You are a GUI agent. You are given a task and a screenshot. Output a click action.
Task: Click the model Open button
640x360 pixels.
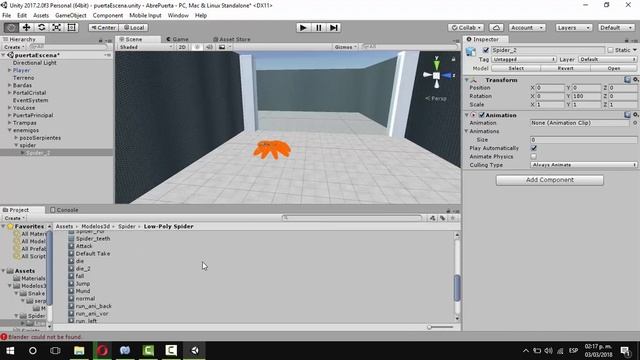pos(613,68)
